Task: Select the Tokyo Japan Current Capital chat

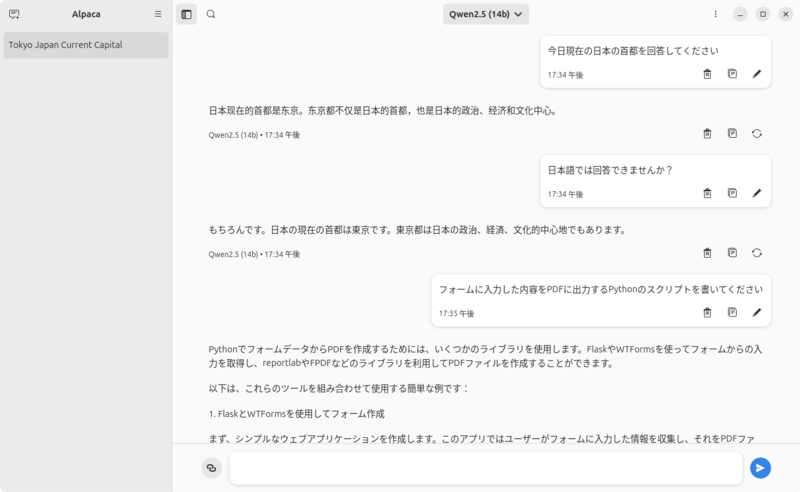Action: point(86,45)
